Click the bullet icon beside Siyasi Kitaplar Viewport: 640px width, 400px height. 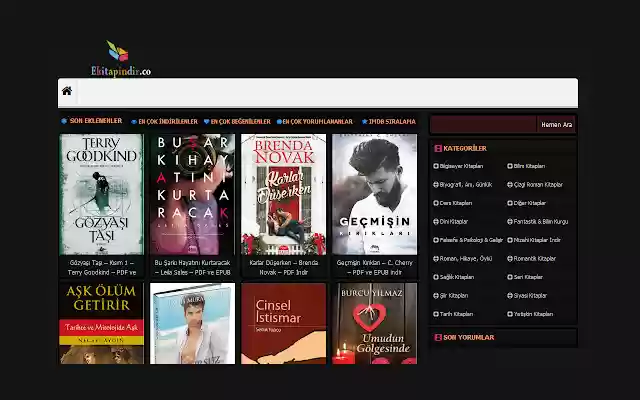(x=510, y=296)
